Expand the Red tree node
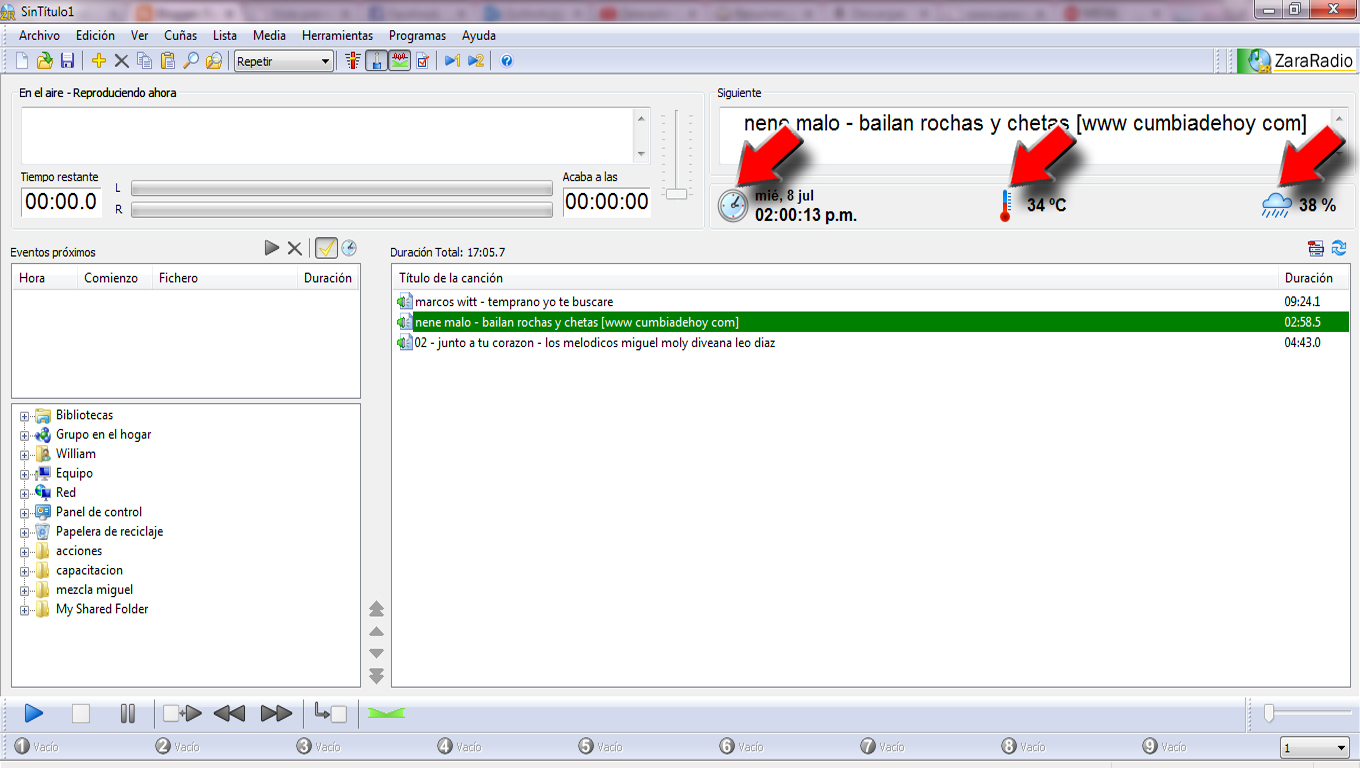This screenshot has height=768, width=1360. click(25, 493)
